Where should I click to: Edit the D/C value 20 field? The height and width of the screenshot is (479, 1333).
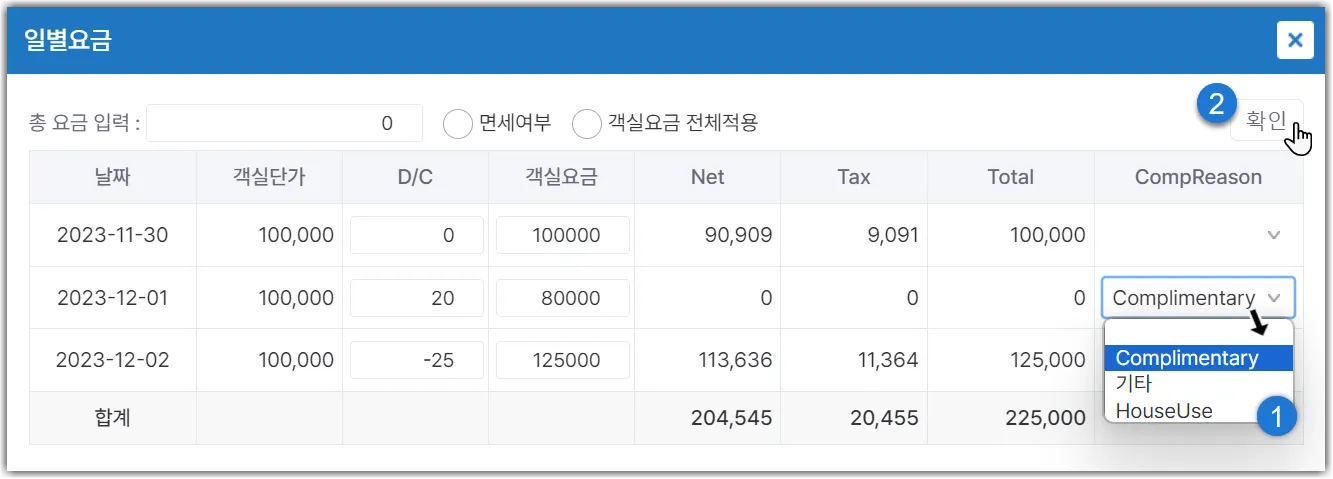pos(416,298)
